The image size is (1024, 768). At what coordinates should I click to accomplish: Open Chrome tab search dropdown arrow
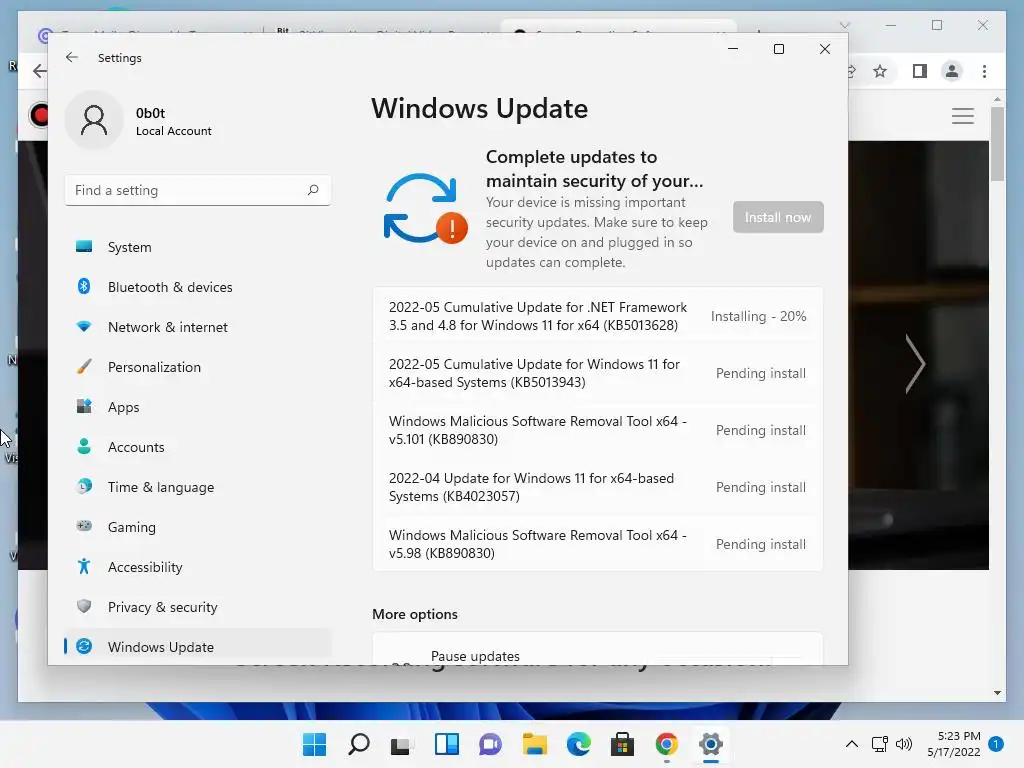[844, 25]
